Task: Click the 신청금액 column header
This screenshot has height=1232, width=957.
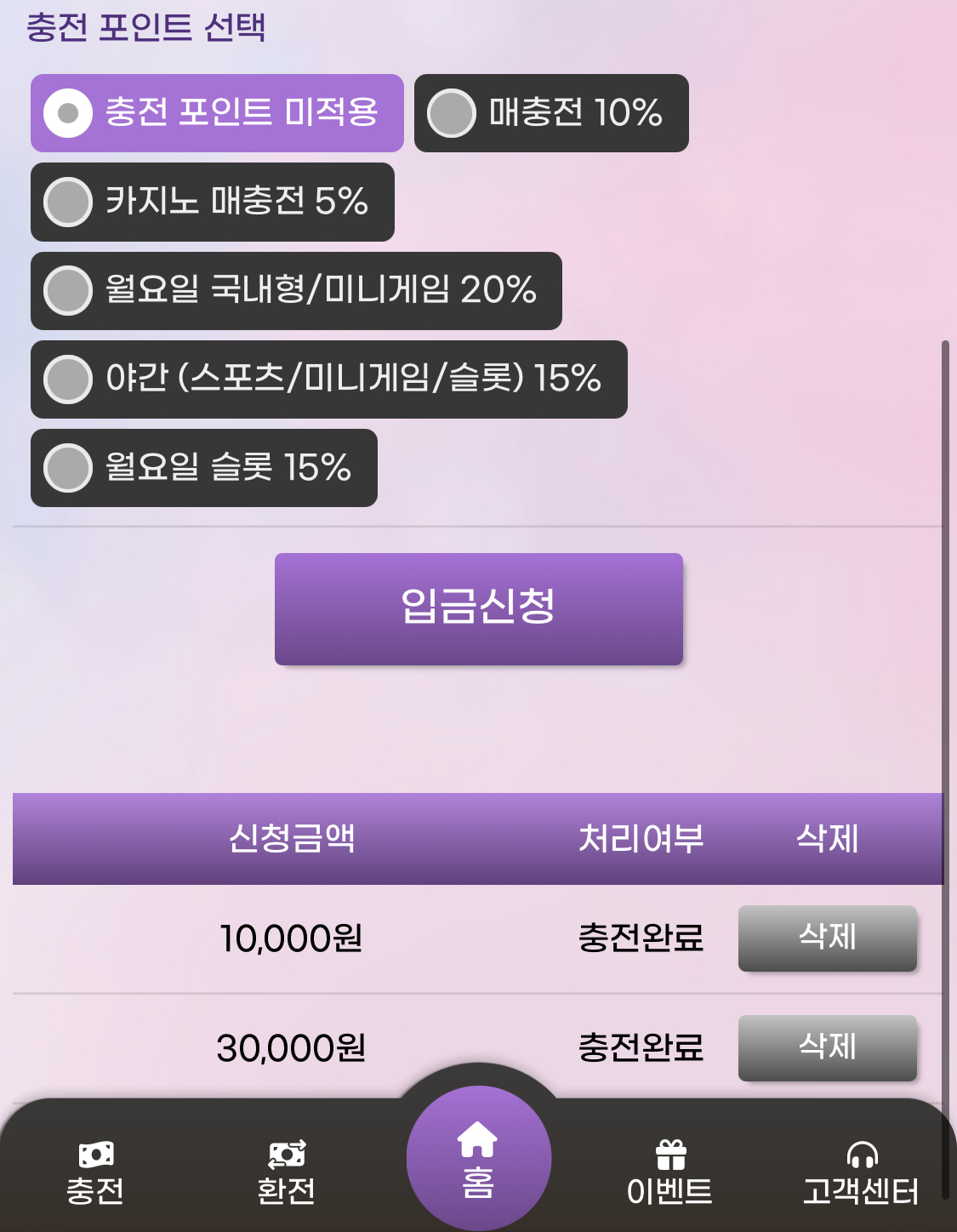Action: point(292,838)
